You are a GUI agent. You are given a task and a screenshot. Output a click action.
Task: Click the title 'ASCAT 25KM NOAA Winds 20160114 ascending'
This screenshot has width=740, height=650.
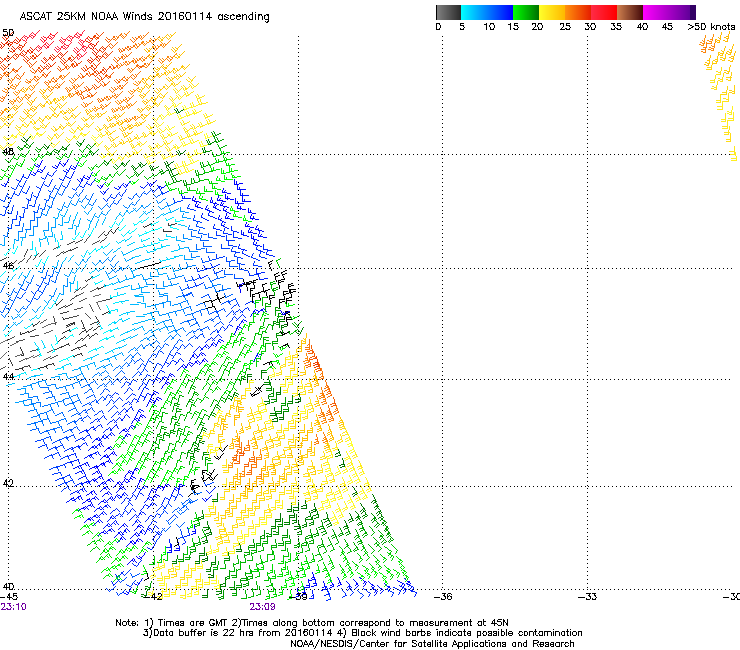[144, 17]
